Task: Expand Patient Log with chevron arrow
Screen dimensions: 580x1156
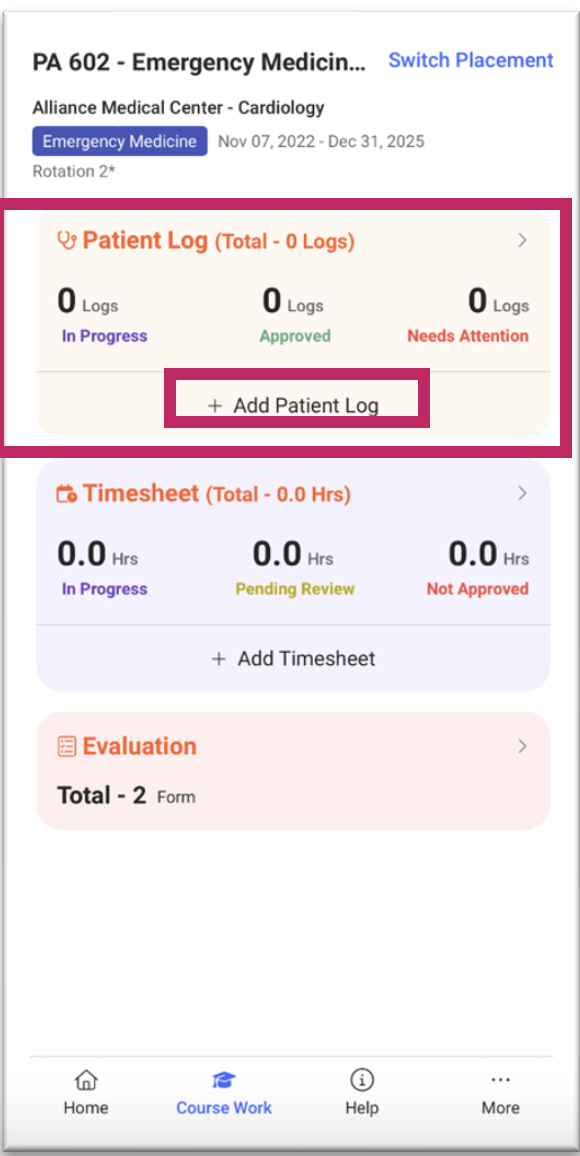Action: pos(523,240)
